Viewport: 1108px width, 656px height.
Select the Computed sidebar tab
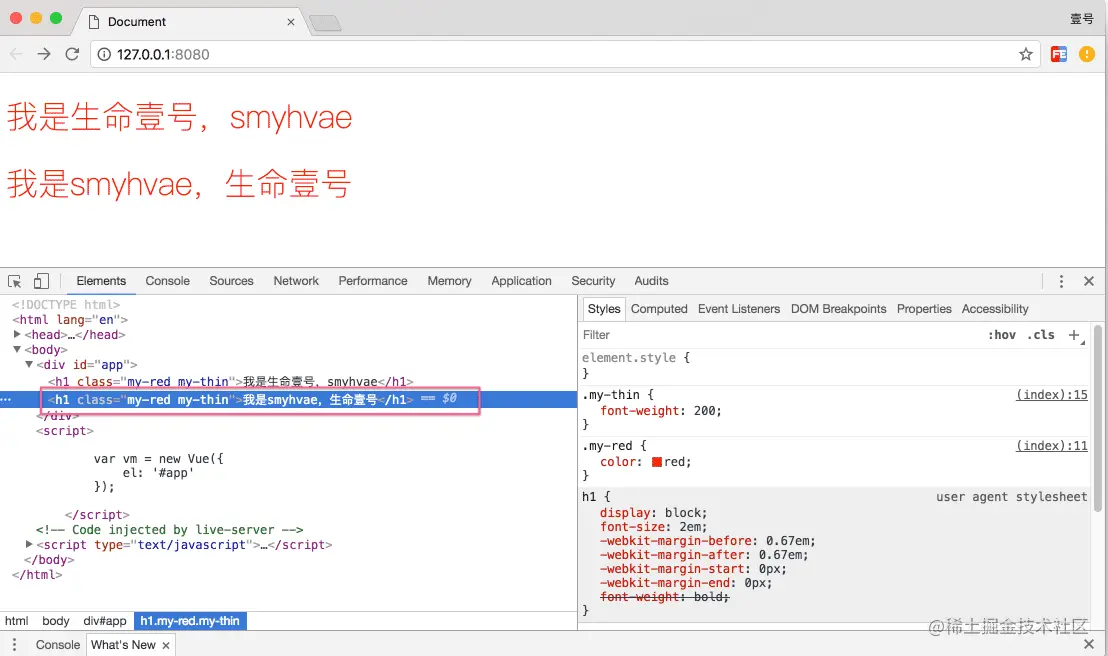(659, 309)
